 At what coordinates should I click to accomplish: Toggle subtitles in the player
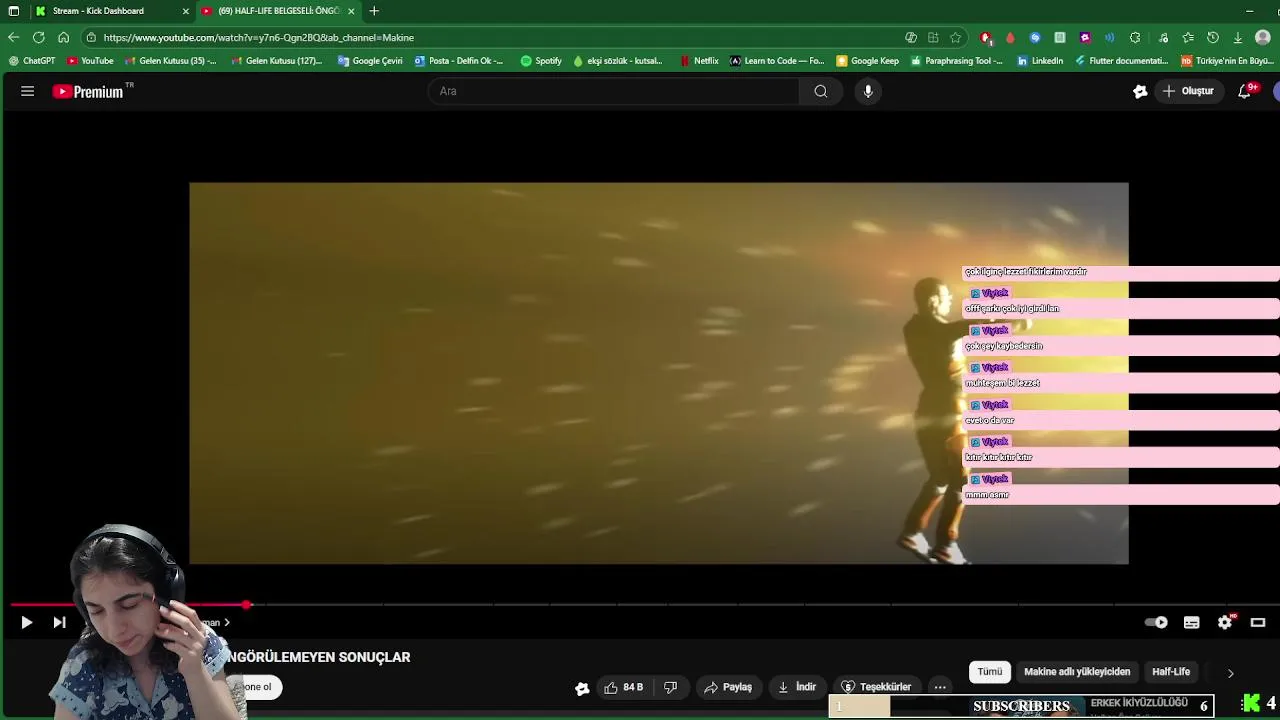pos(1191,622)
